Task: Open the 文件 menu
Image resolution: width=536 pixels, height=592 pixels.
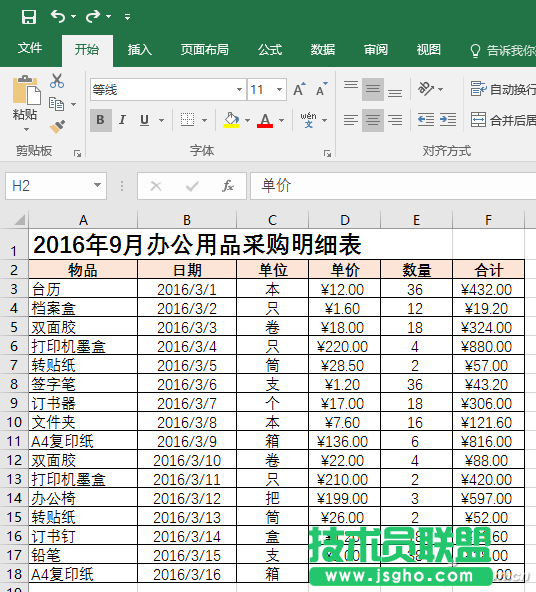Action: click(x=30, y=48)
